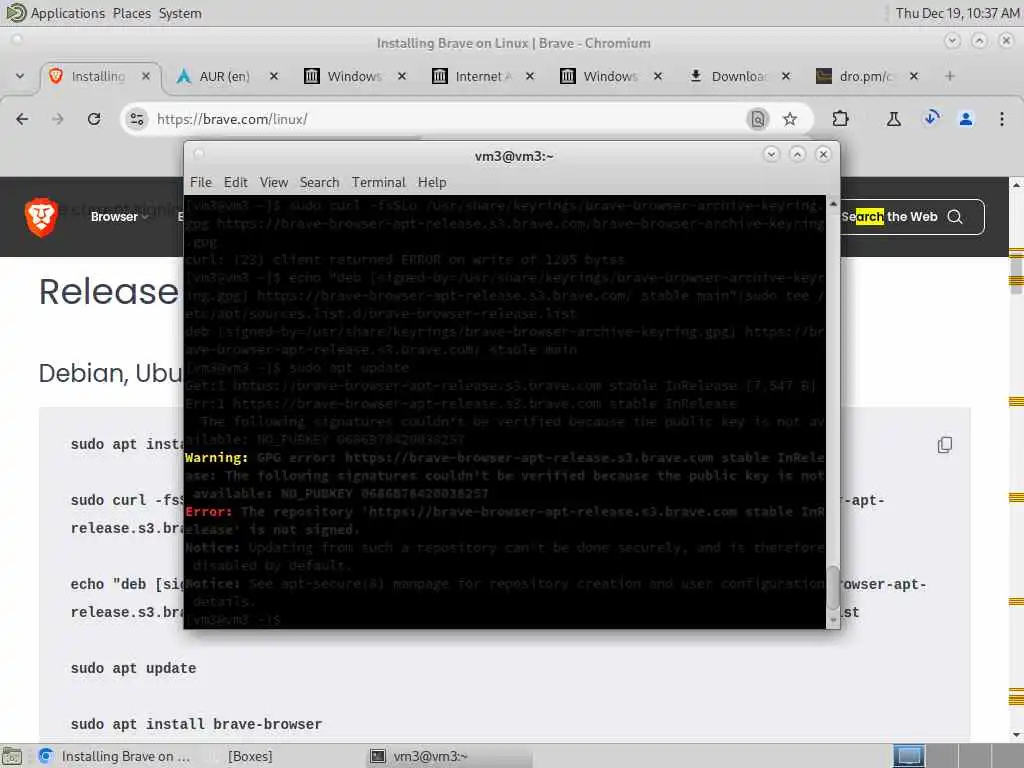Click the Brave lion logo

(40, 217)
